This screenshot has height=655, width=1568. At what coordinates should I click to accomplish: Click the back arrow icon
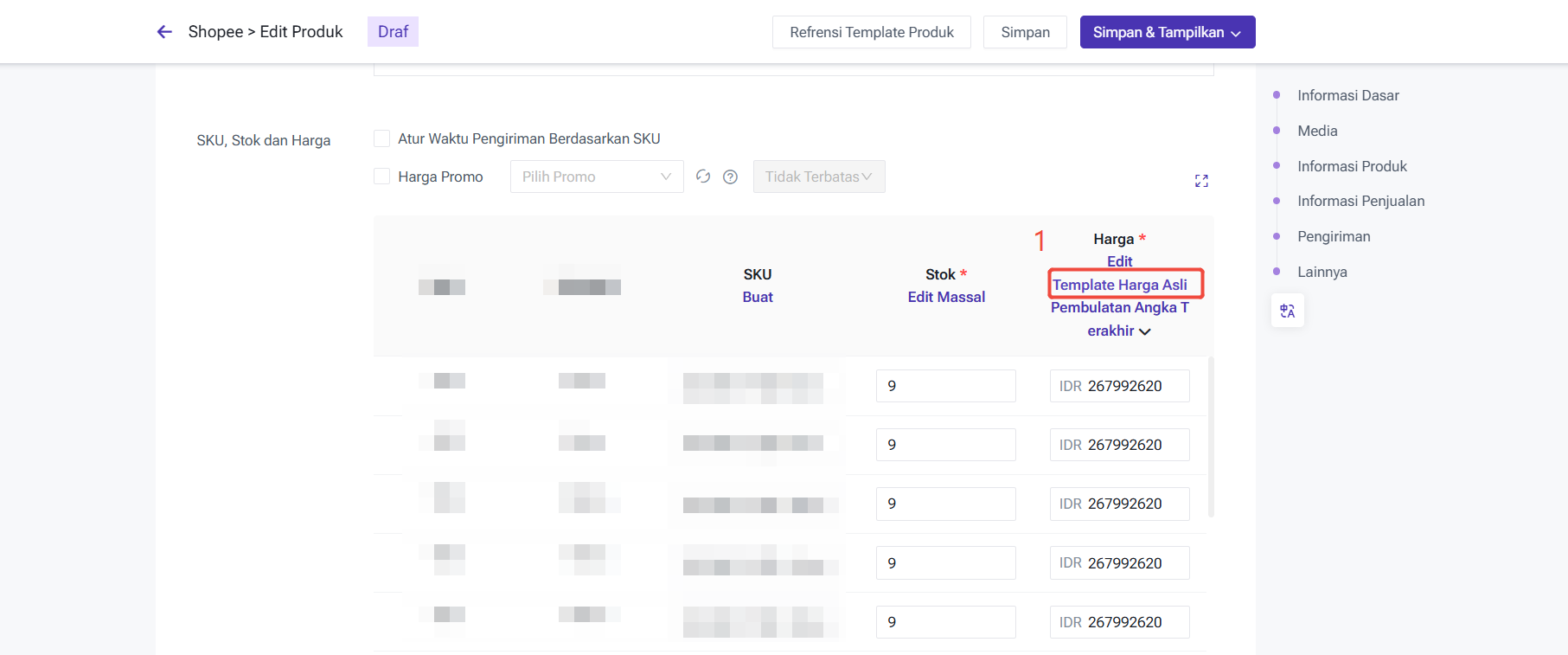click(164, 32)
